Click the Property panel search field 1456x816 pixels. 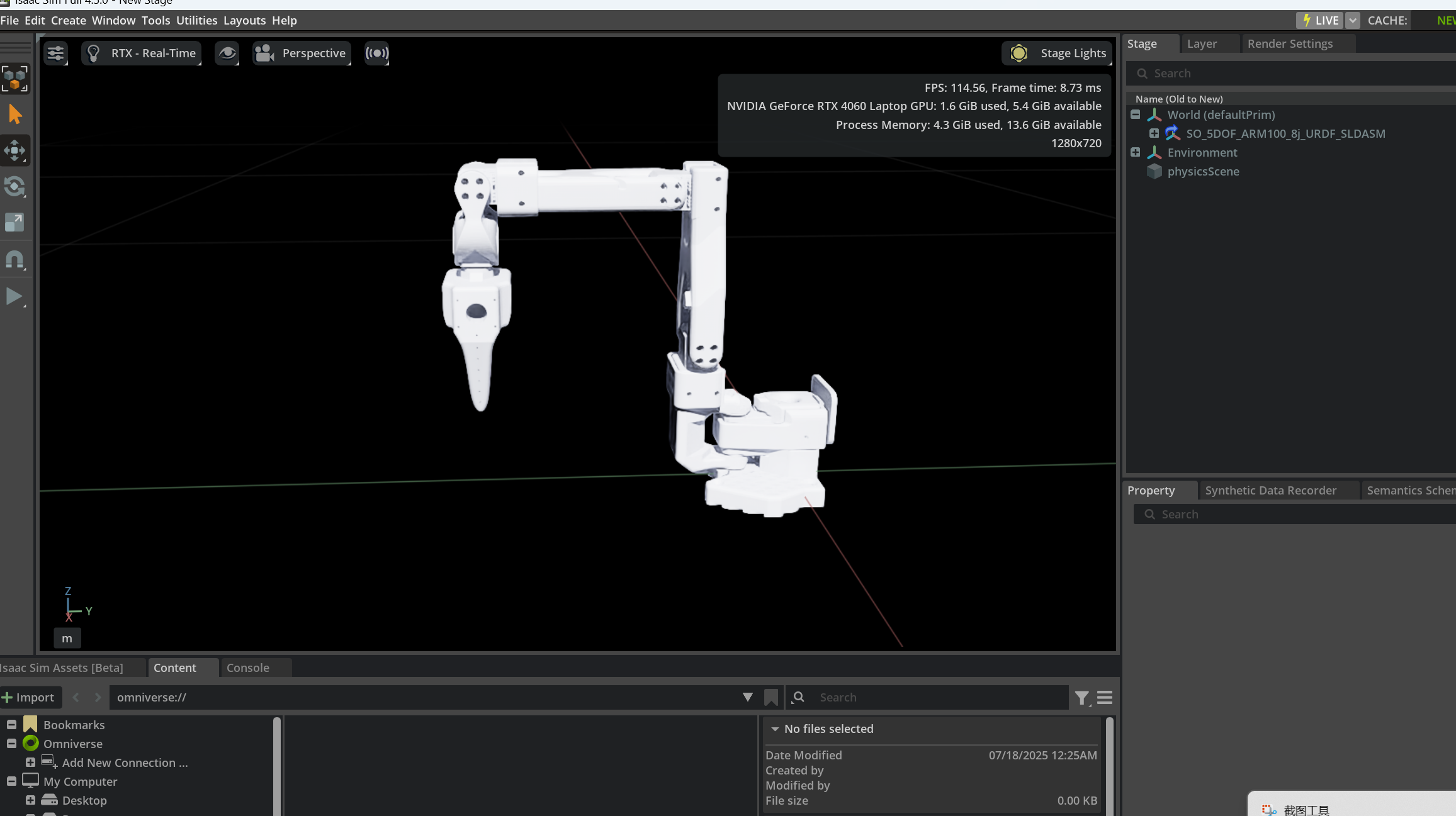[1294, 515]
